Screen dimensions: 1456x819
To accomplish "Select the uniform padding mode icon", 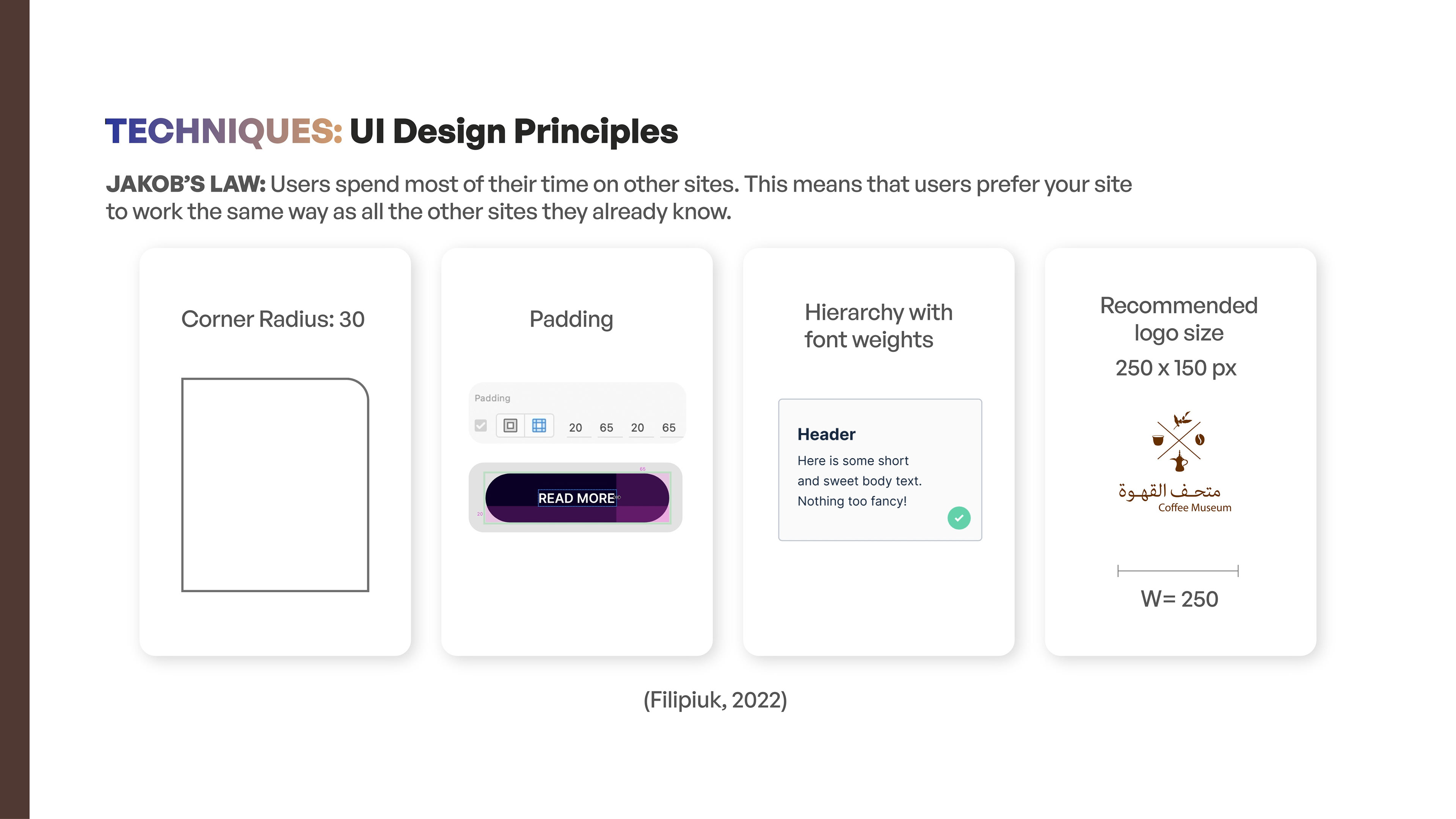I will (510, 425).
